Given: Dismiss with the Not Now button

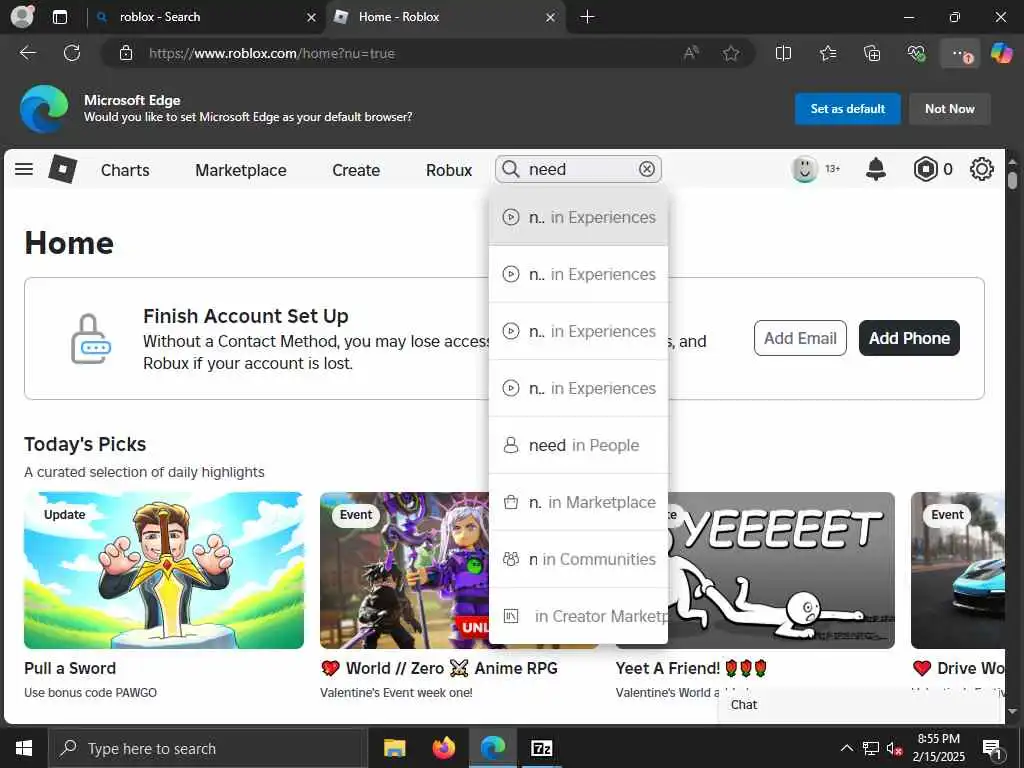Looking at the screenshot, I should pos(950,109).
